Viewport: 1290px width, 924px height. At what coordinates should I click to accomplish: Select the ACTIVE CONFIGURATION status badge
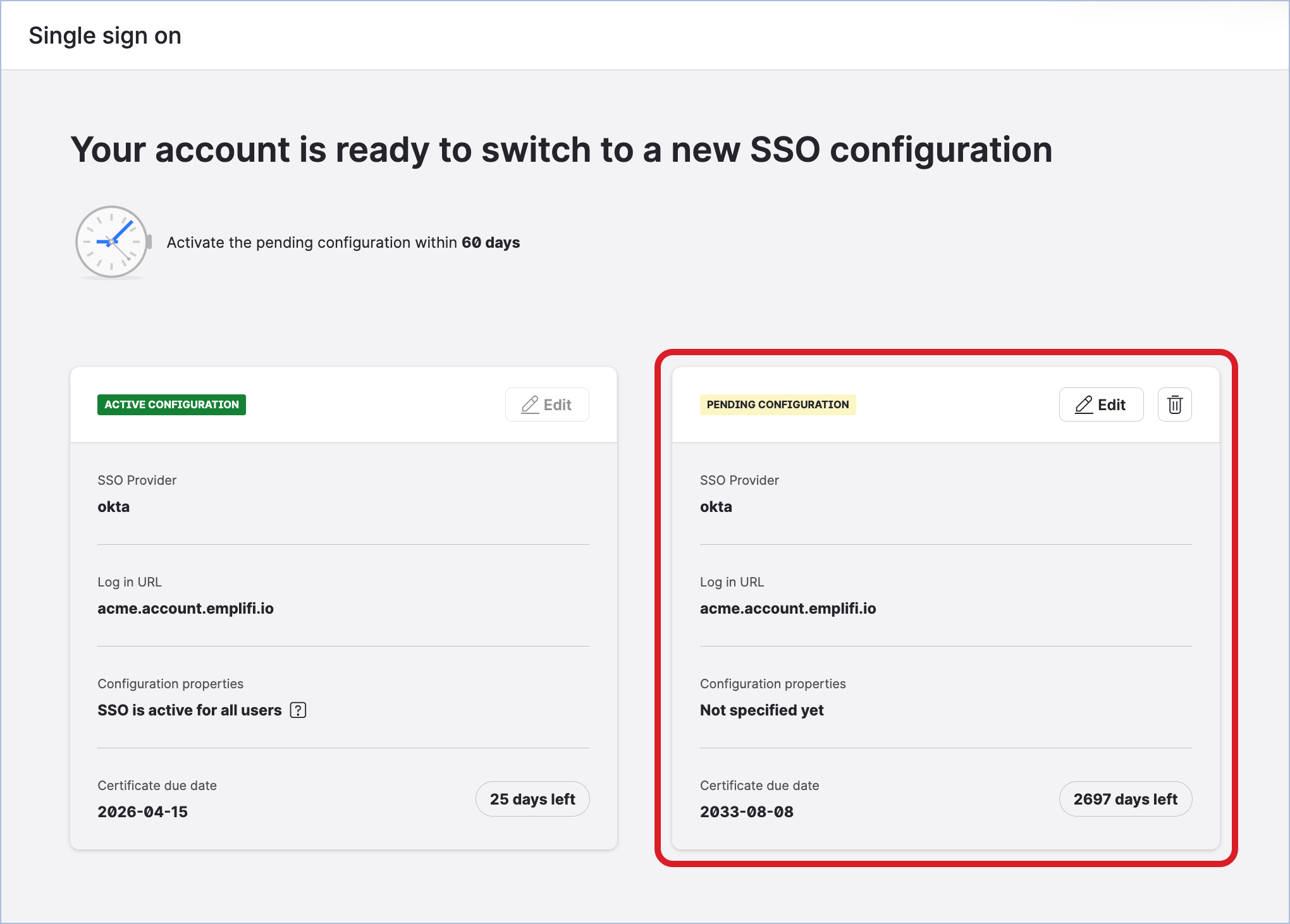tap(171, 404)
